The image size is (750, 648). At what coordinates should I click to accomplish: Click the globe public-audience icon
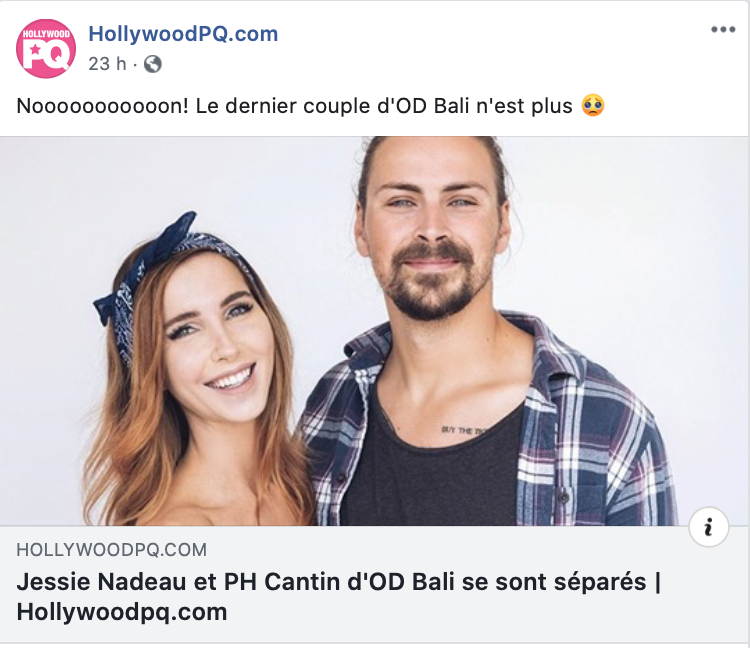click(153, 64)
